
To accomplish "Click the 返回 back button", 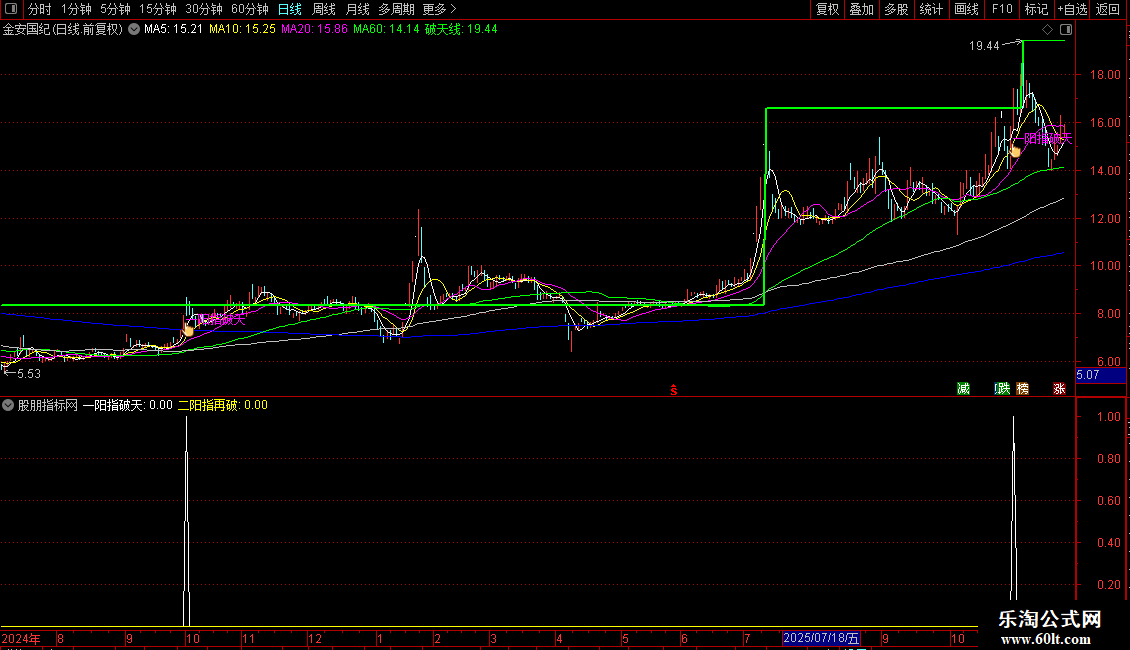I will click(1108, 9).
